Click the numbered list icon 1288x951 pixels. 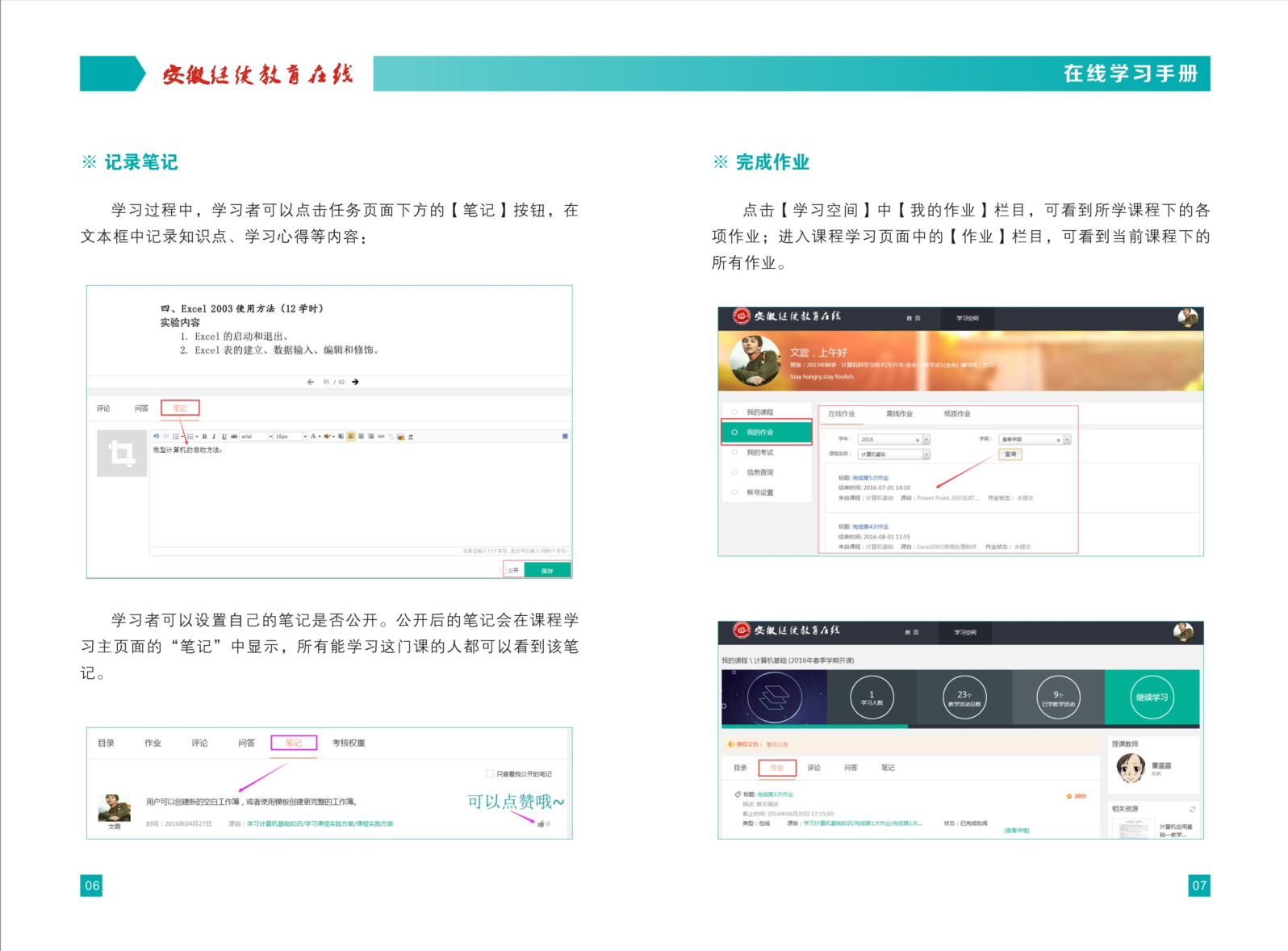(190, 437)
